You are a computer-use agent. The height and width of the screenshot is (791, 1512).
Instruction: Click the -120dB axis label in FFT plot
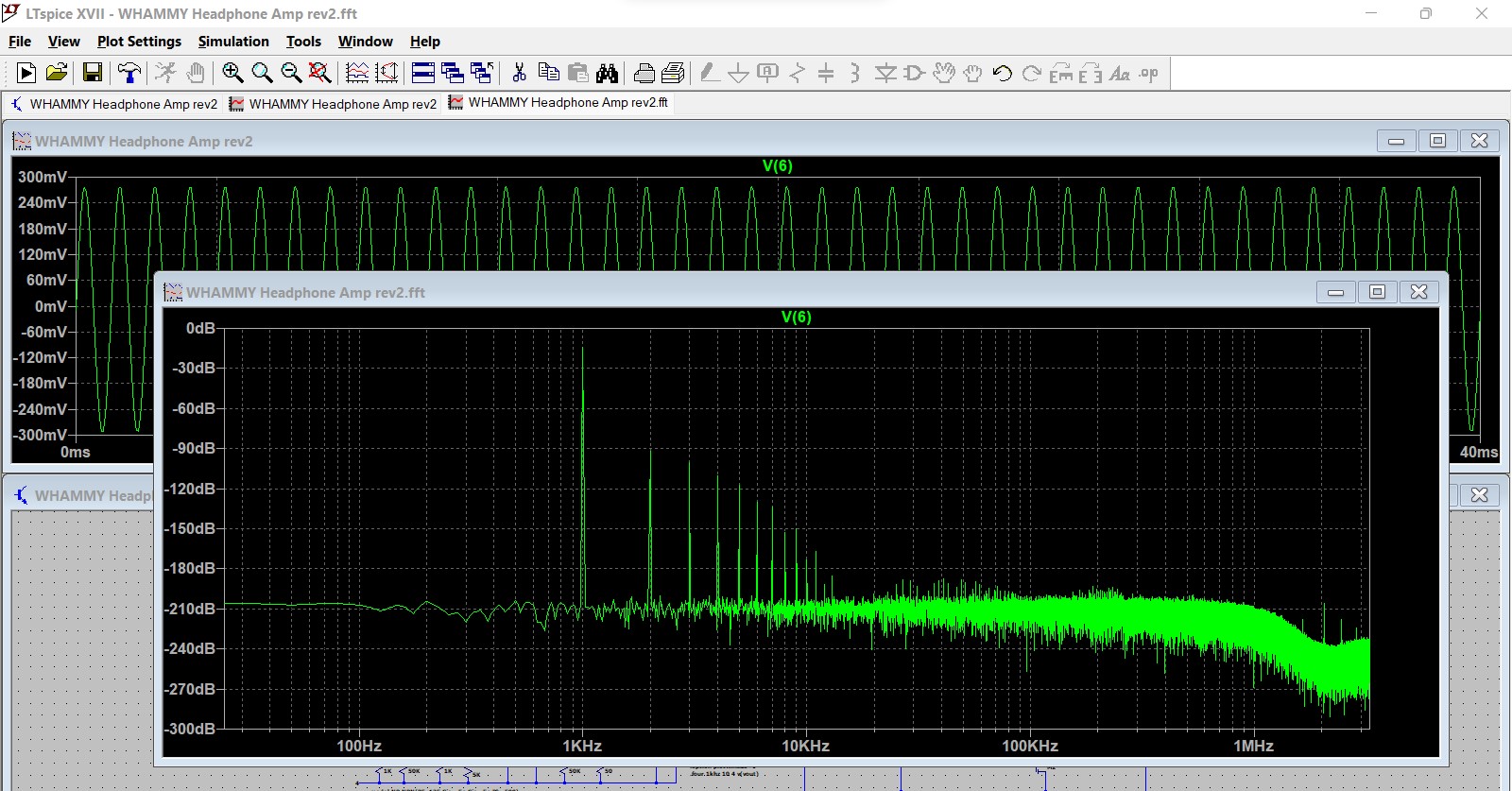[190, 489]
